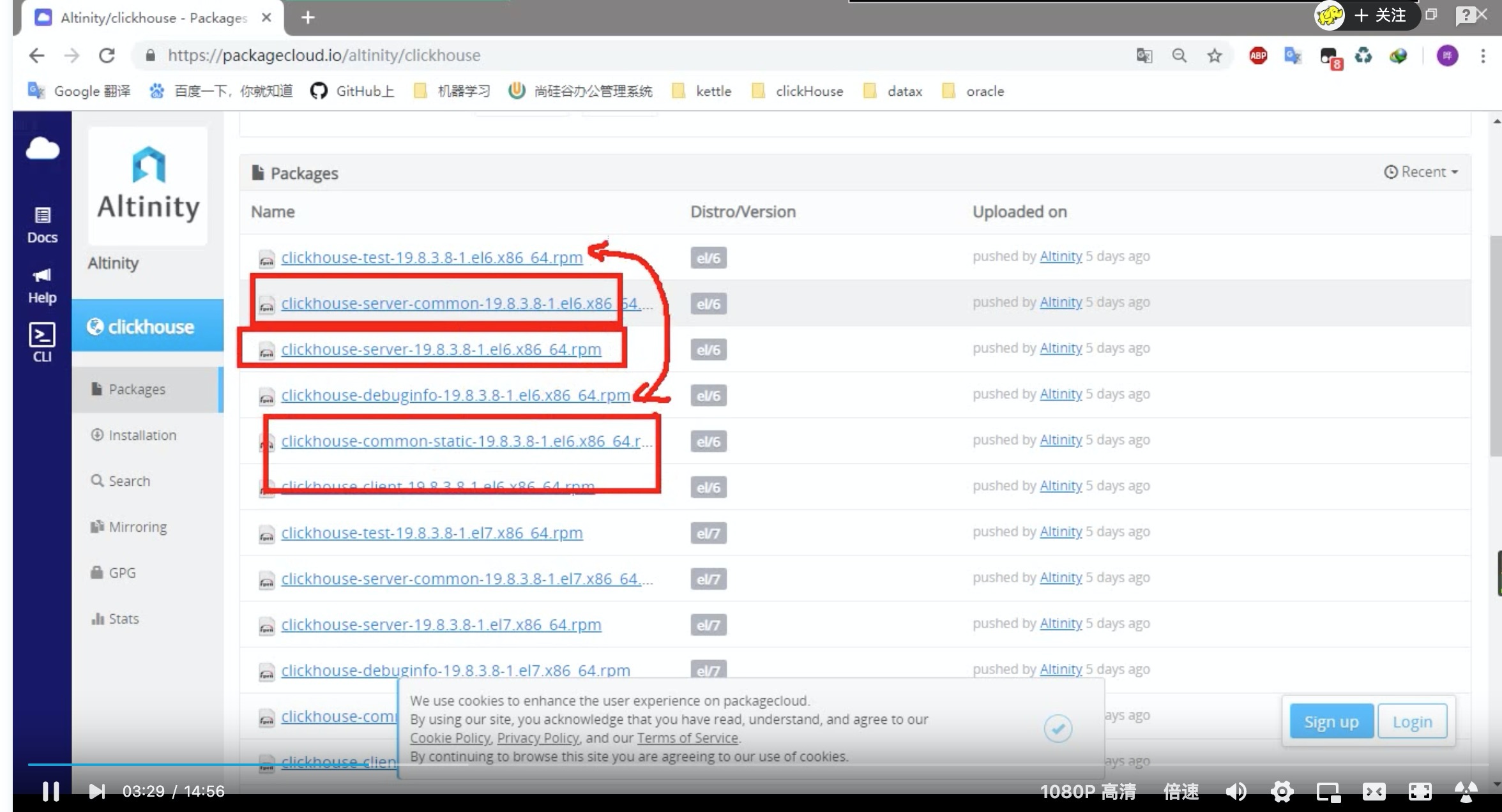Open 百度一下 bookmark

220,91
